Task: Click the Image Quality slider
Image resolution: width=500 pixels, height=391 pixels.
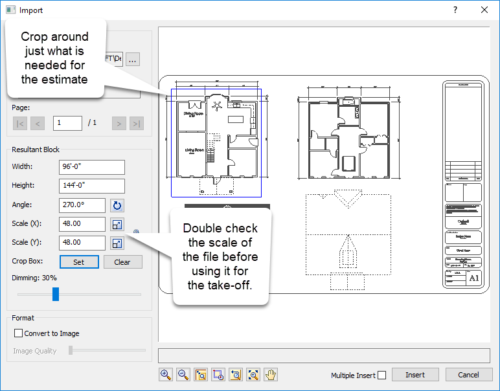Action: coord(108,350)
